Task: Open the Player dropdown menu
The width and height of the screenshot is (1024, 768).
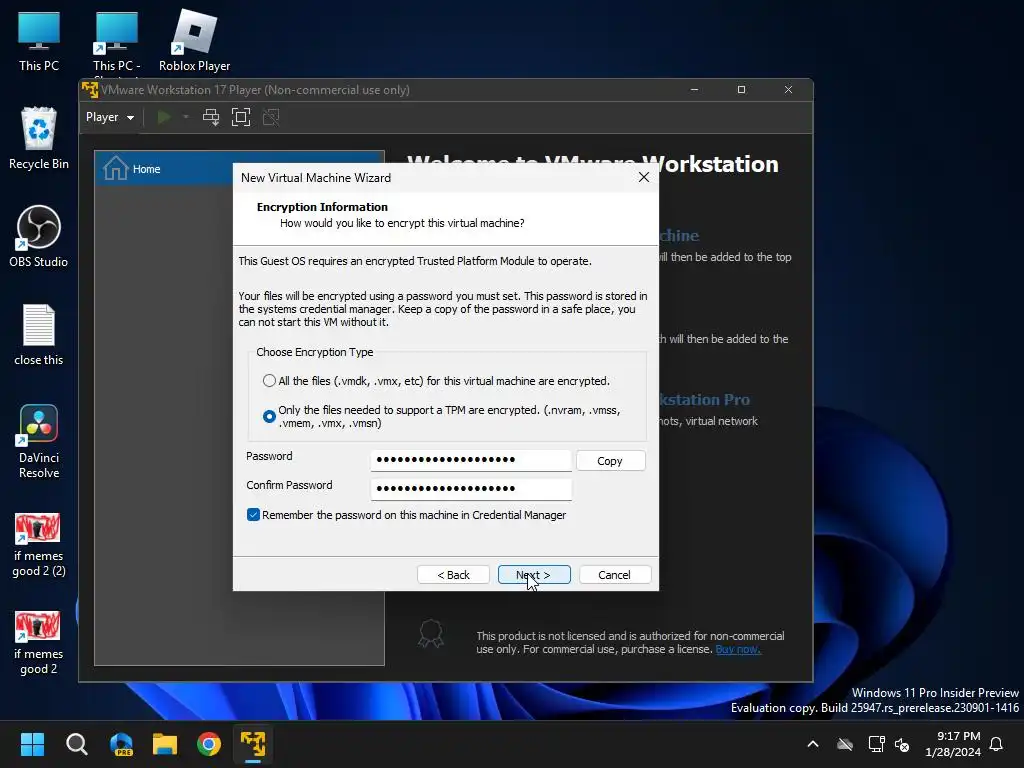Action: [110, 118]
